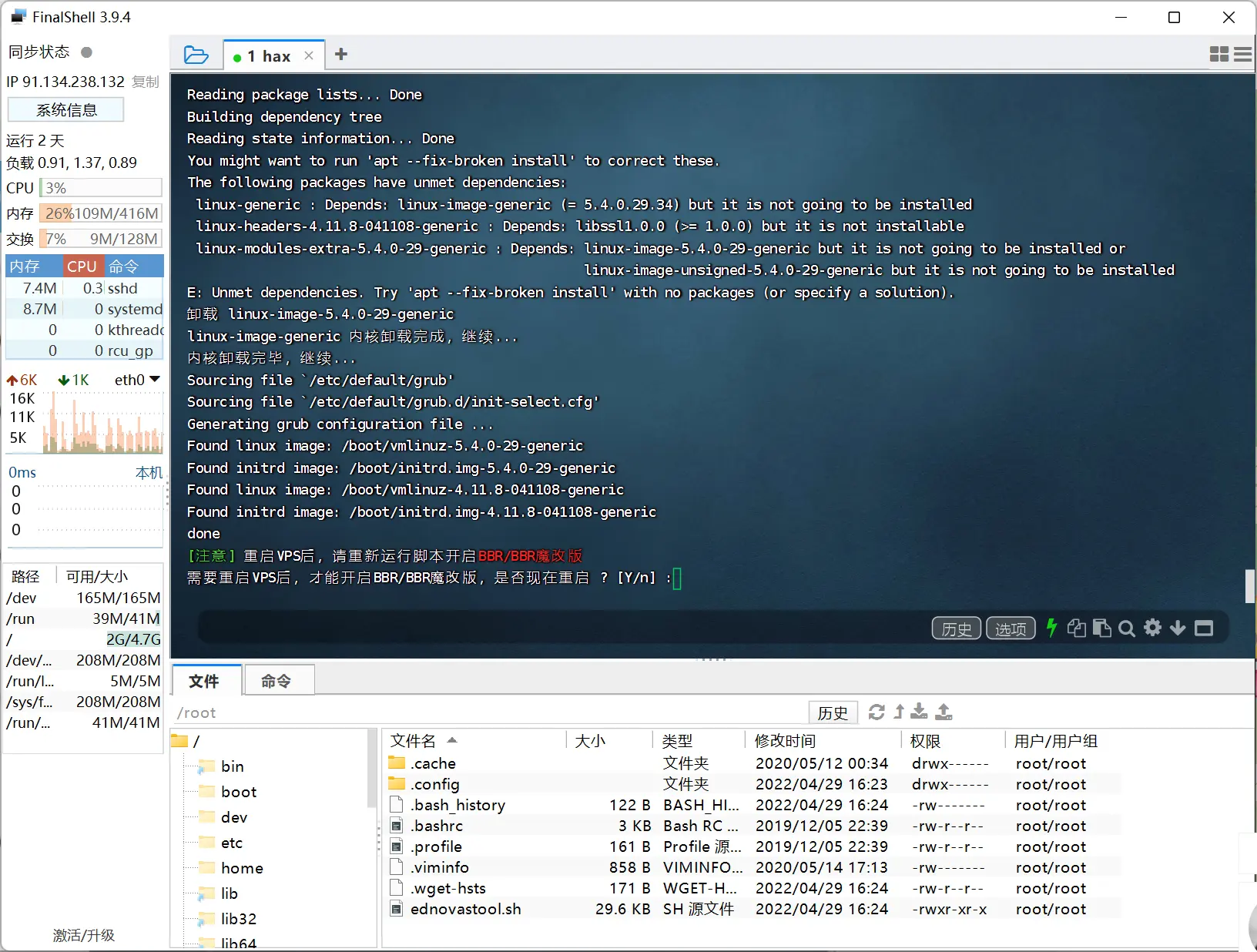This screenshot has width=1257, height=952.
Task: Open terminal settings gear icon
Action: pos(1152,628)
